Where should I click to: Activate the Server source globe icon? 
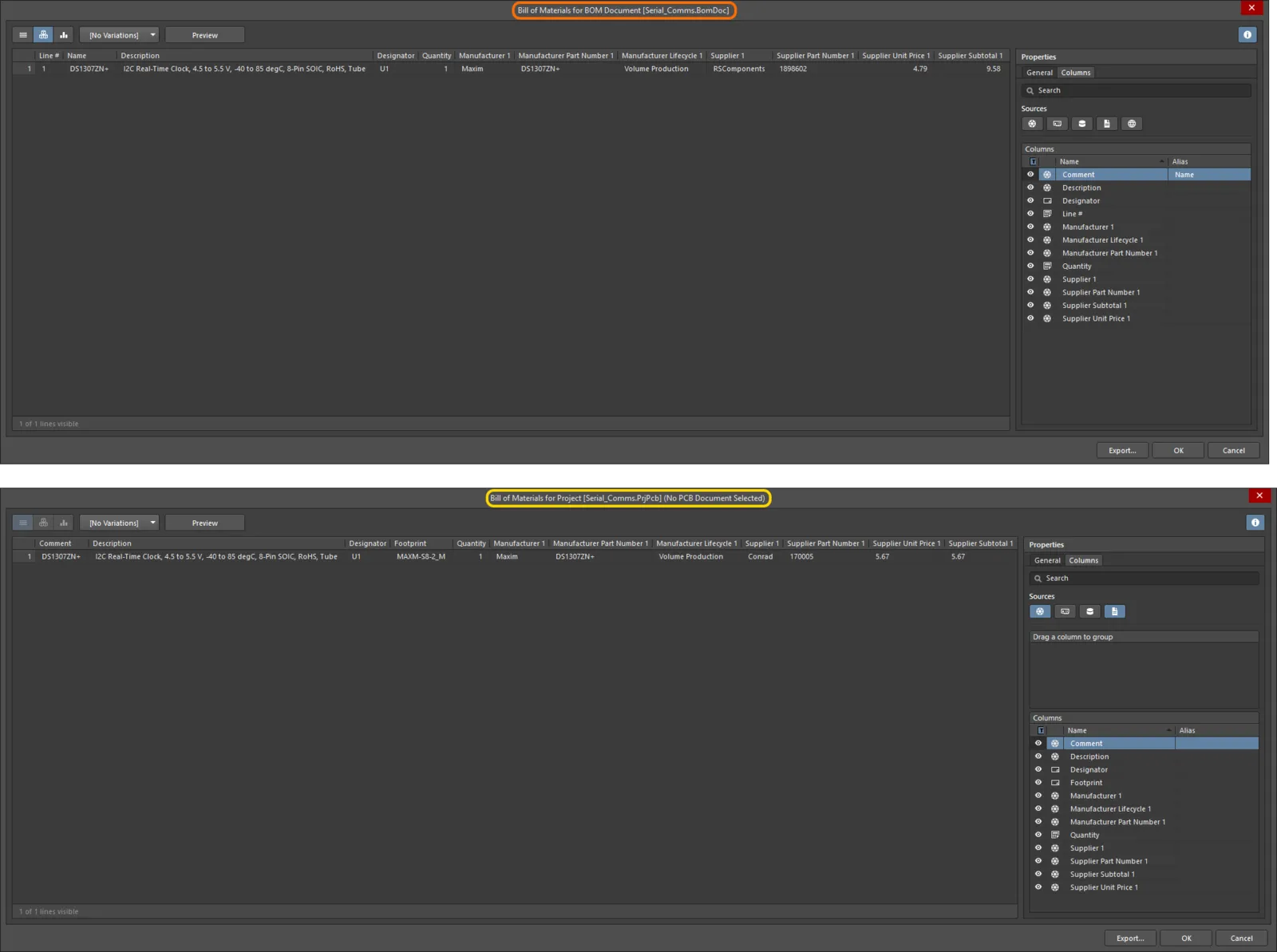[1132, 124]
